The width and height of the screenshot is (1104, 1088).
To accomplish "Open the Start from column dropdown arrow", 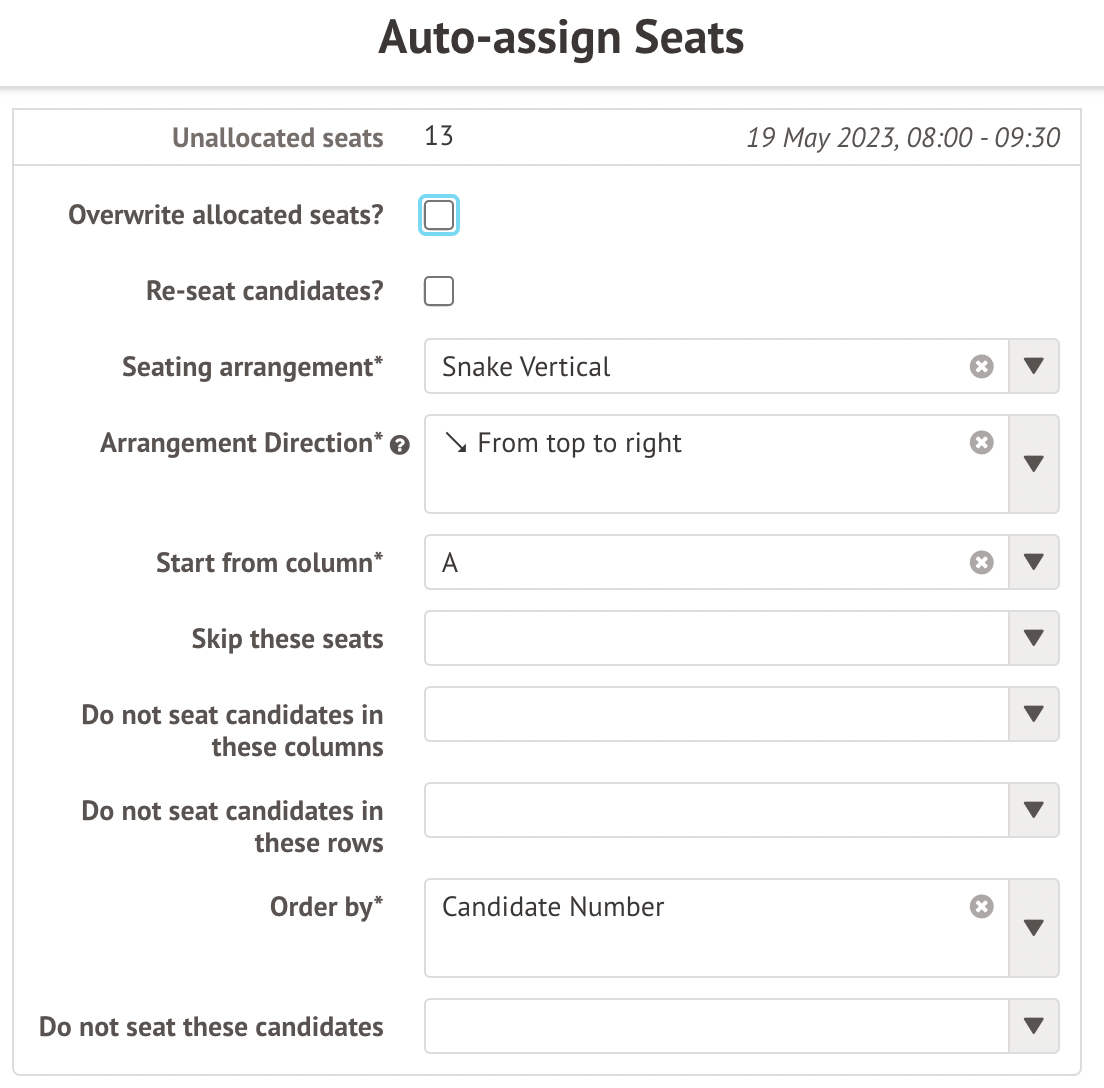I will point(1034,563).
